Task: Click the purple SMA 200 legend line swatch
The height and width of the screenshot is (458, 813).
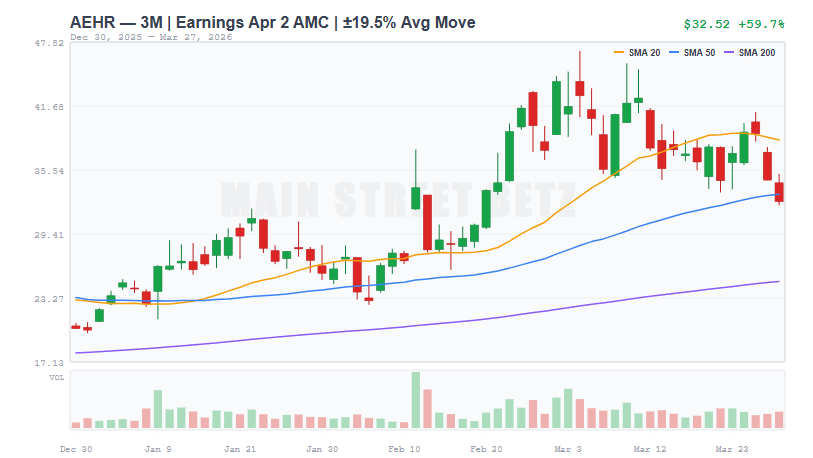Action: [729, 52]
